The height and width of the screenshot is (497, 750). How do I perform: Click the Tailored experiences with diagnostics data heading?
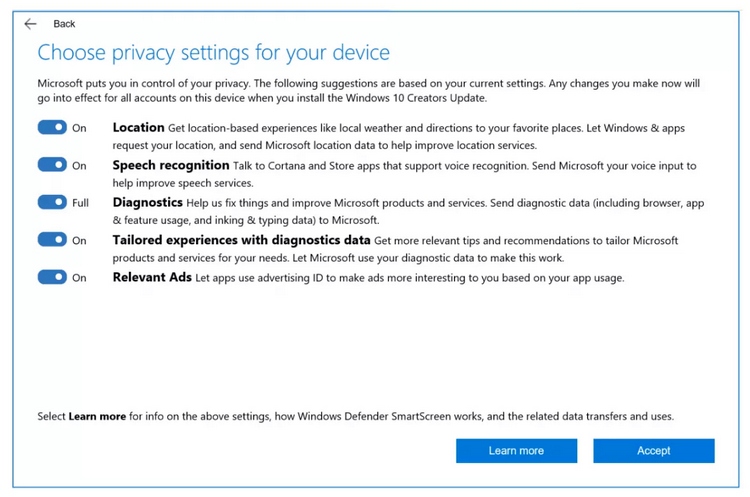pyautogui.click(x=241, y=240)
